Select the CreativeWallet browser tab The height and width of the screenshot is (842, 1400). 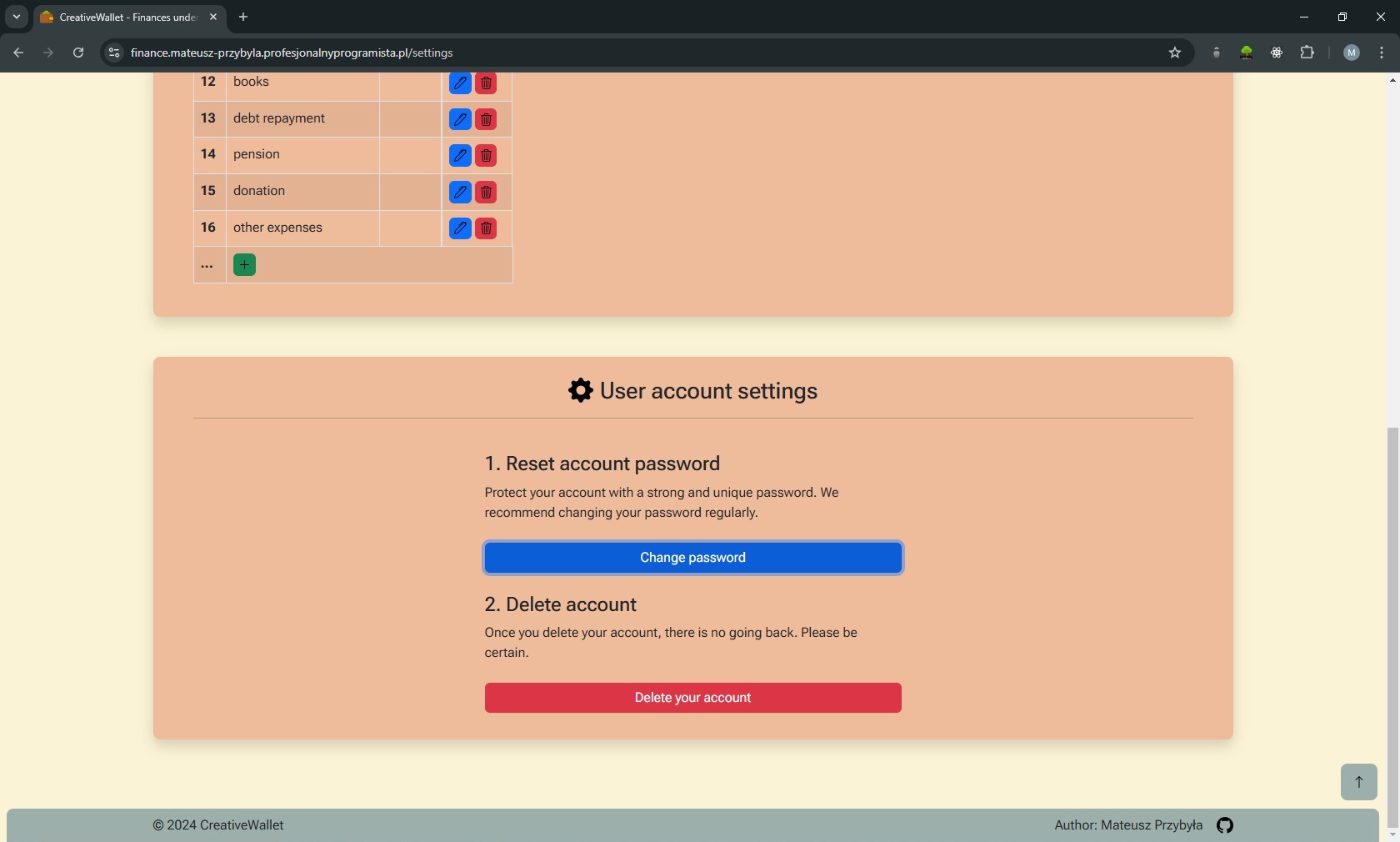(x=125, y=17)
